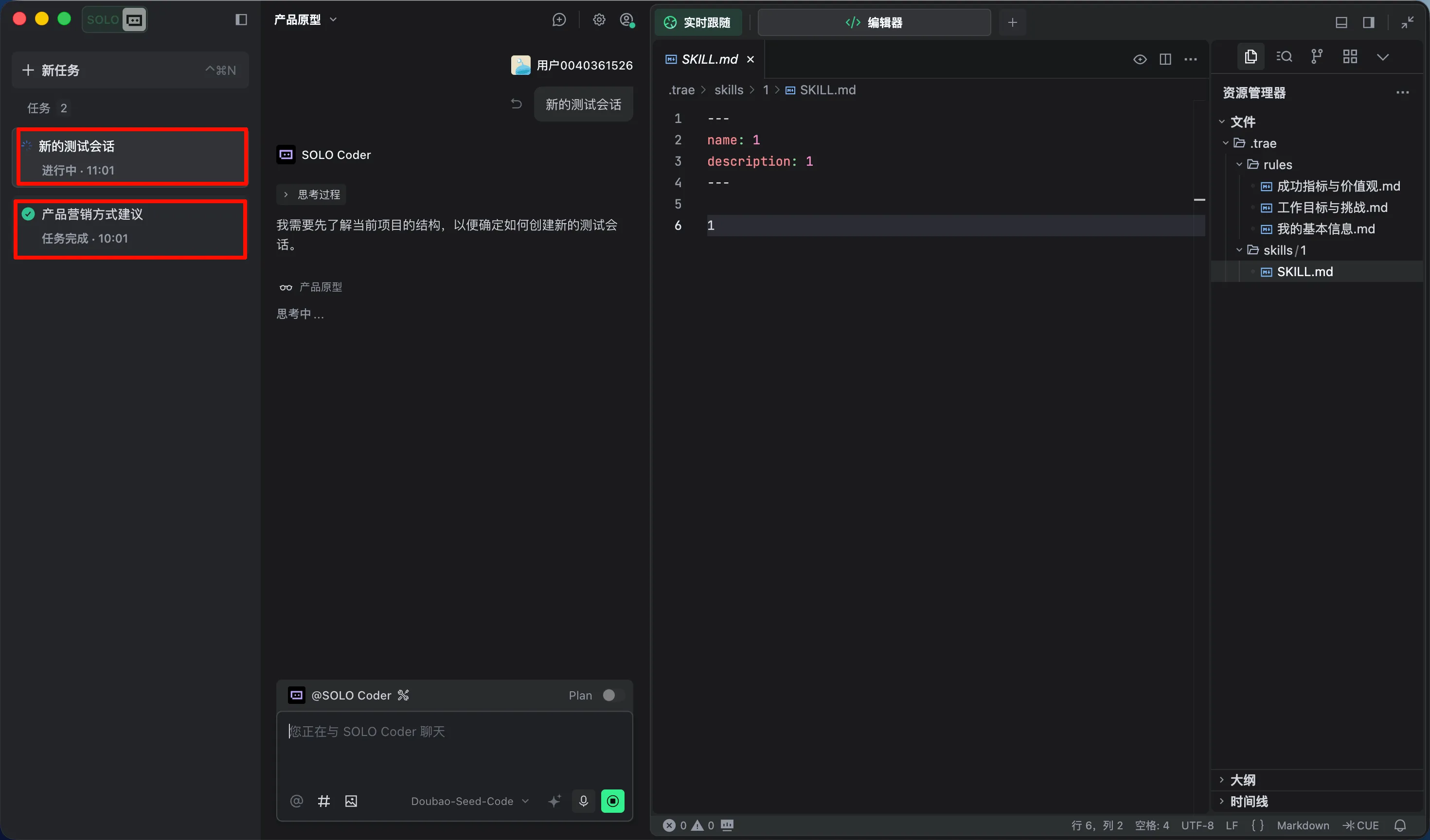Click the new chat icon in header

point(559,20)
